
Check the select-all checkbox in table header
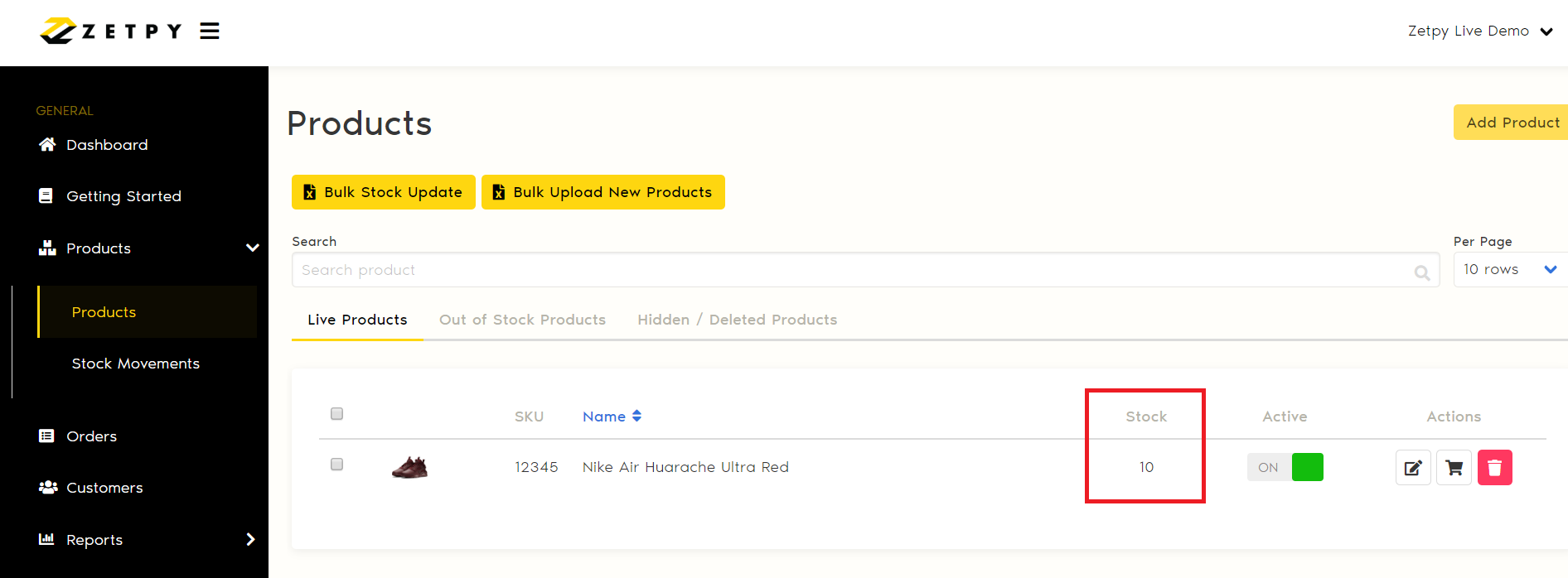(x=336, y=414)
